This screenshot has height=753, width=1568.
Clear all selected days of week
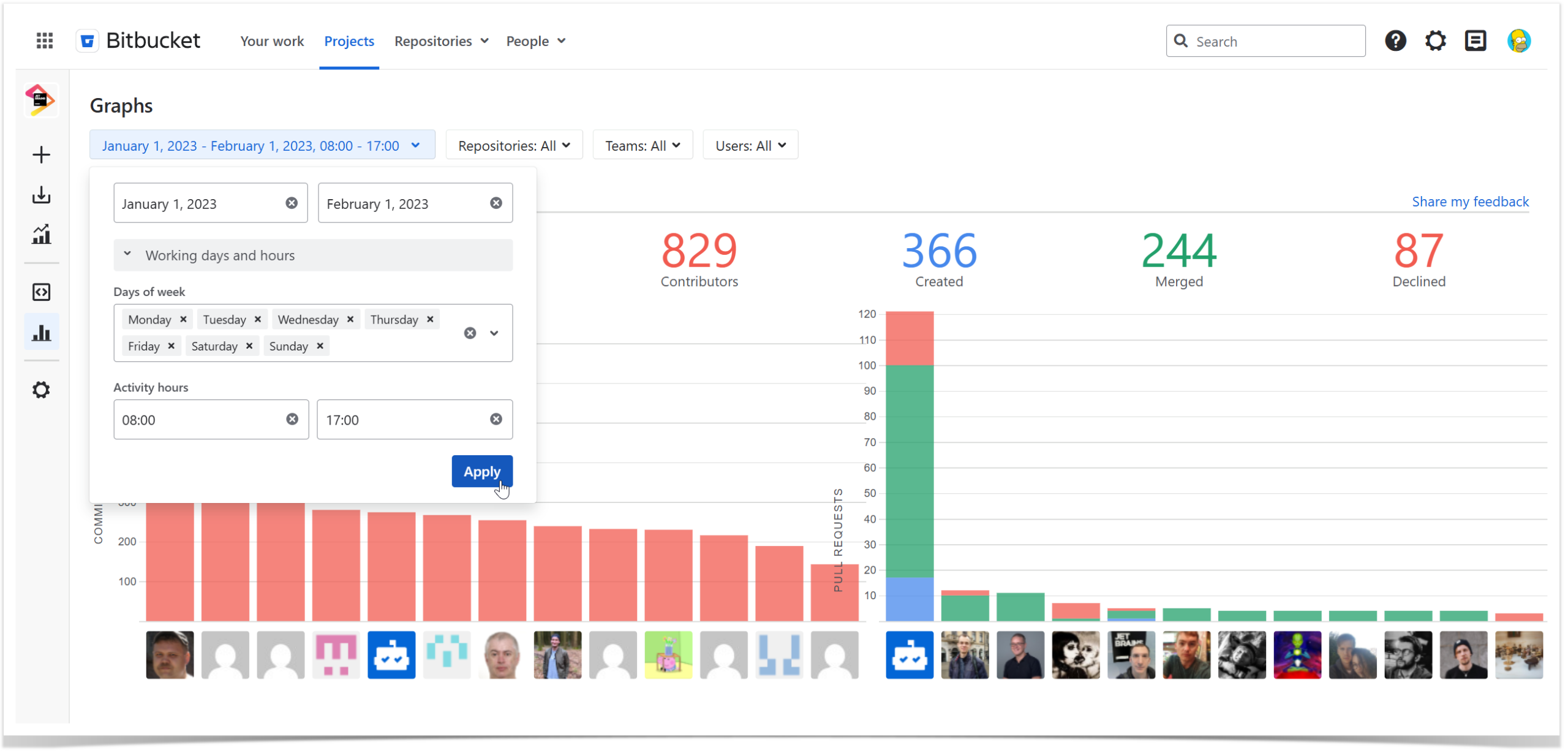coord(470,333)
